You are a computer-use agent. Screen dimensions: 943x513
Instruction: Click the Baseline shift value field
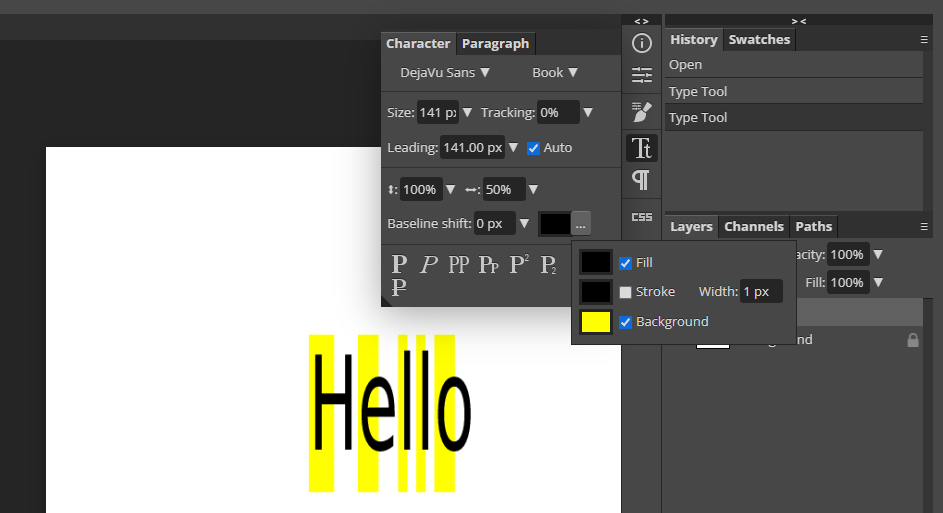pyautogui.click(x=494, y=224)
